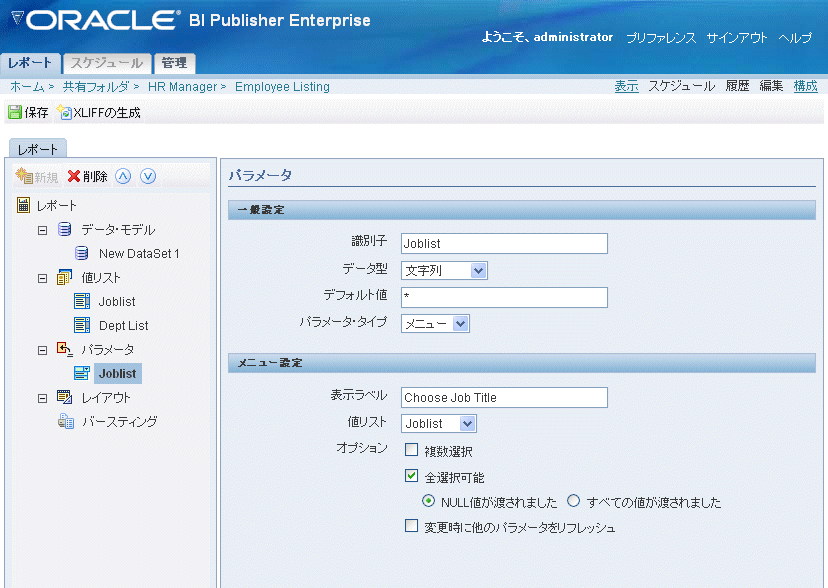The height and width of the screenshot is (588, 828).
Task: Check 変更時に他のパラメータをリフレッシュ option
Action: [411, 526]
